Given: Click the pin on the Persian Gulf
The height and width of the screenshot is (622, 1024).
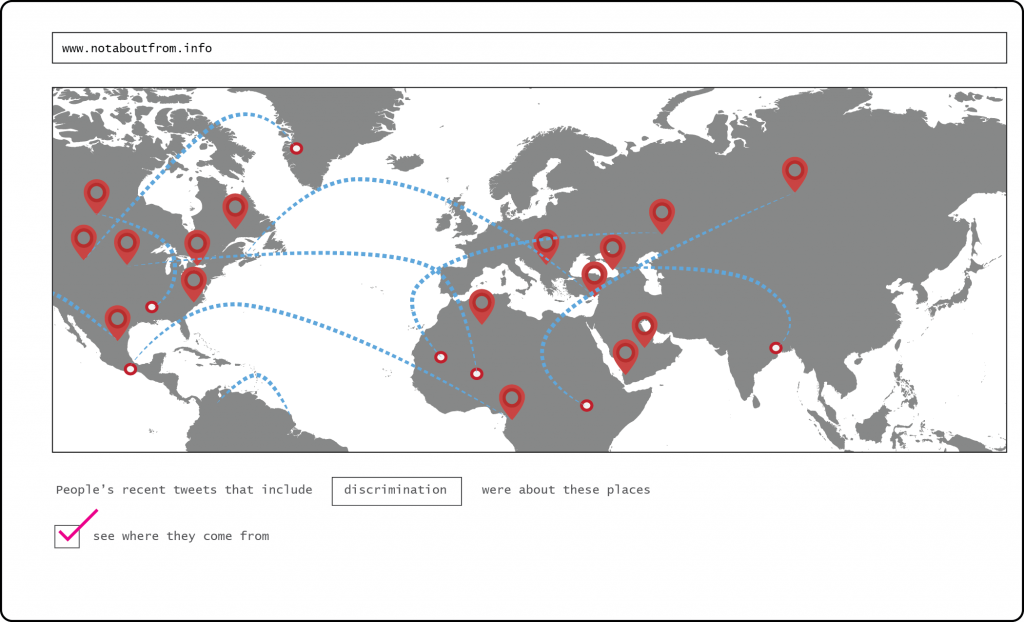Looking at the screenshot, I should (645, 328).
